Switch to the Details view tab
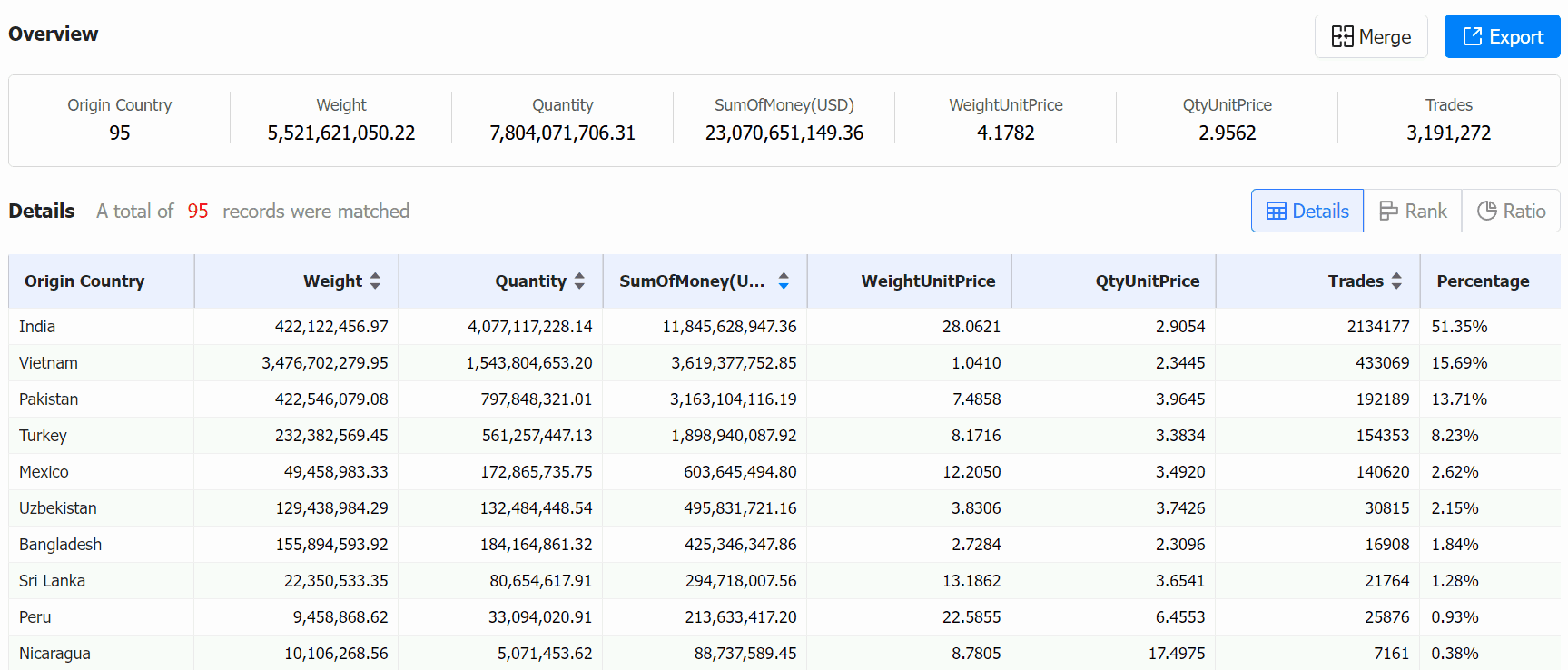 (x=1307, y=211)
